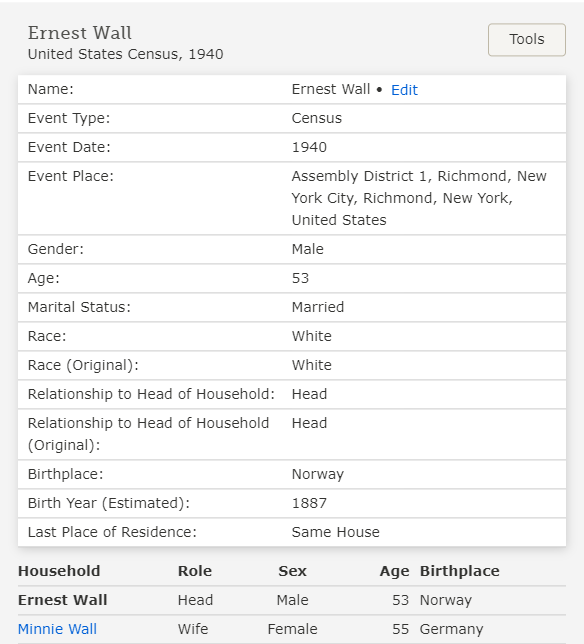Viewport: 584px width, 644px height.
Task: Click the Role column header
Action: (x=195, y=571)
